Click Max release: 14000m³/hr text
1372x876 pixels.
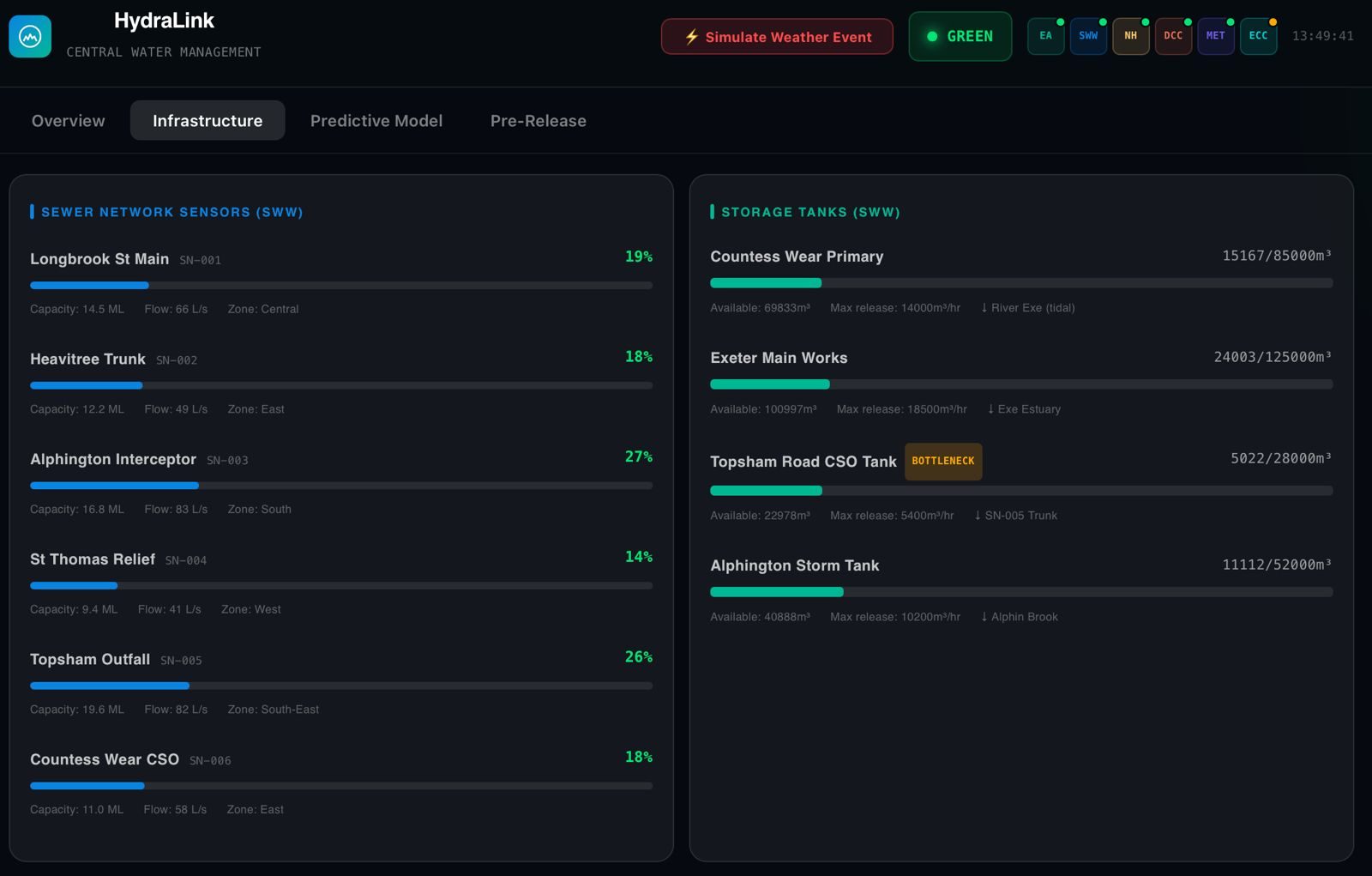[895, 308]
